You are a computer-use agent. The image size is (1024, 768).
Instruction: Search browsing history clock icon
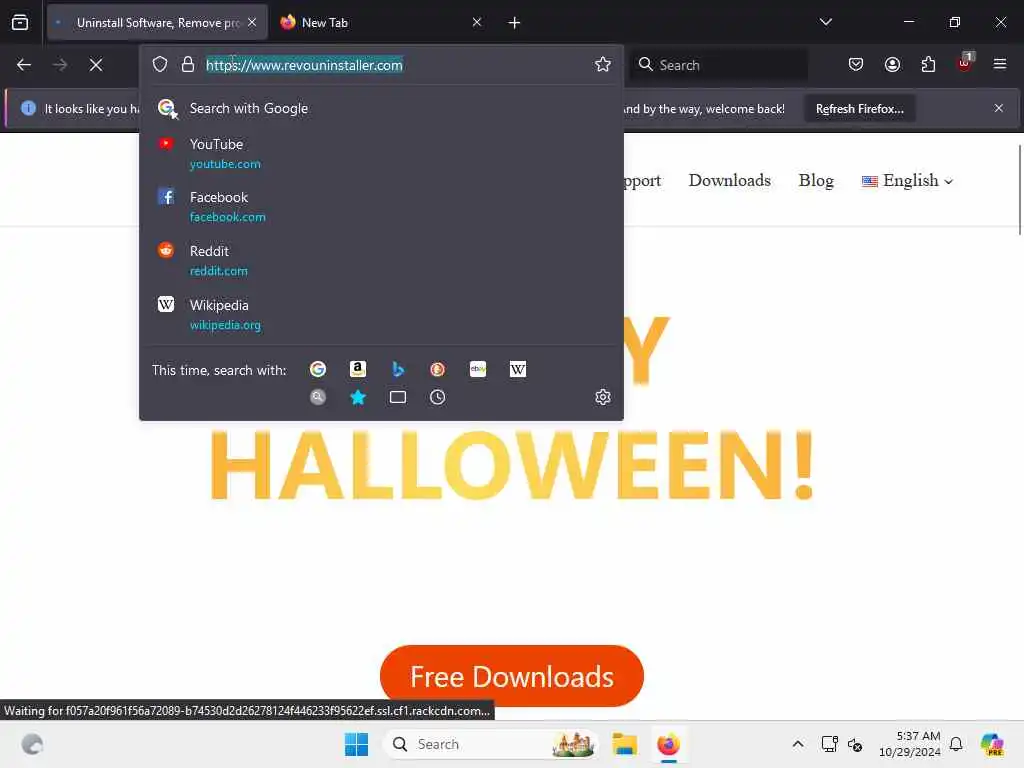438,397
